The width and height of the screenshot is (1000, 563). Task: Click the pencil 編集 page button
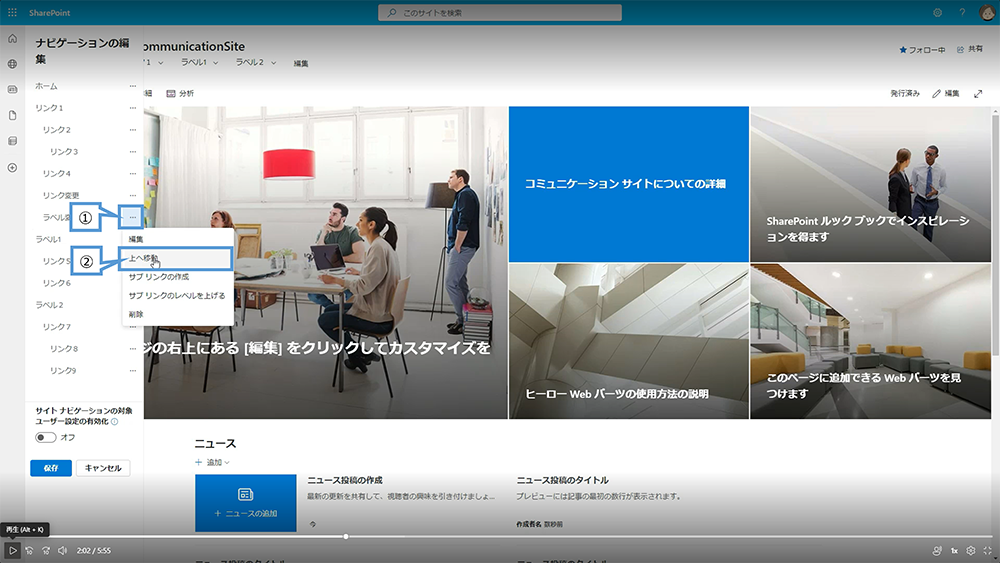point(946,94)
